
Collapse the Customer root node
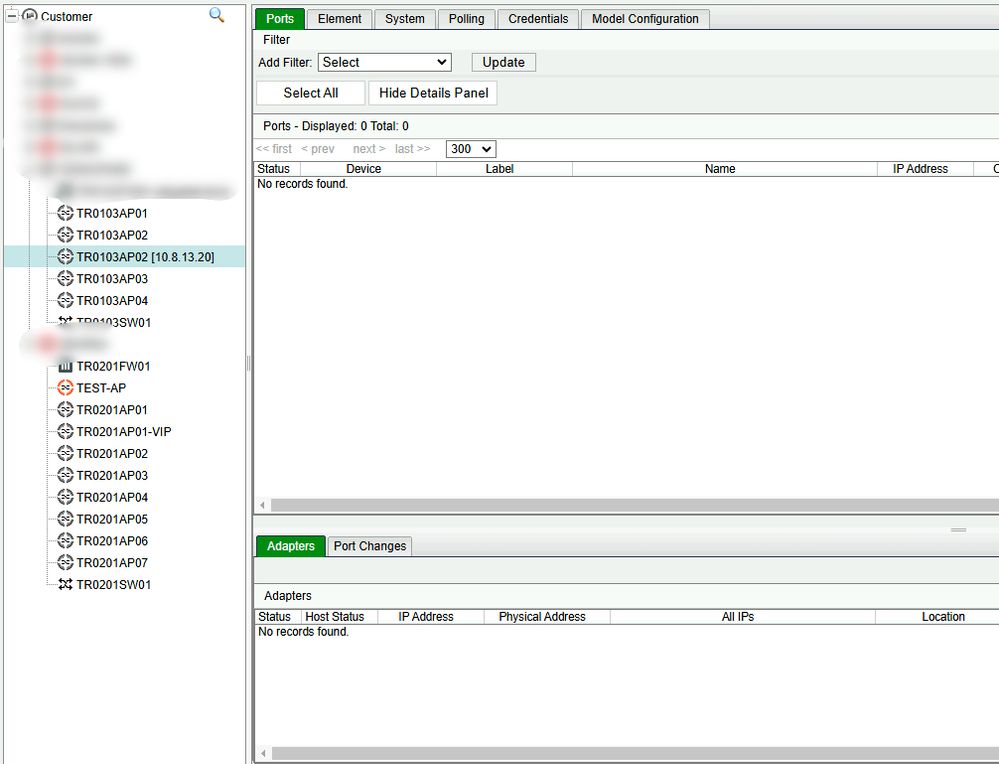(12, 15)
